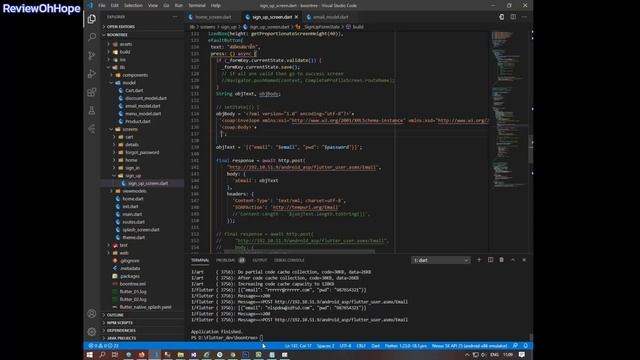Switch to the DEBUG CONSOLE tab

[289, 260]
